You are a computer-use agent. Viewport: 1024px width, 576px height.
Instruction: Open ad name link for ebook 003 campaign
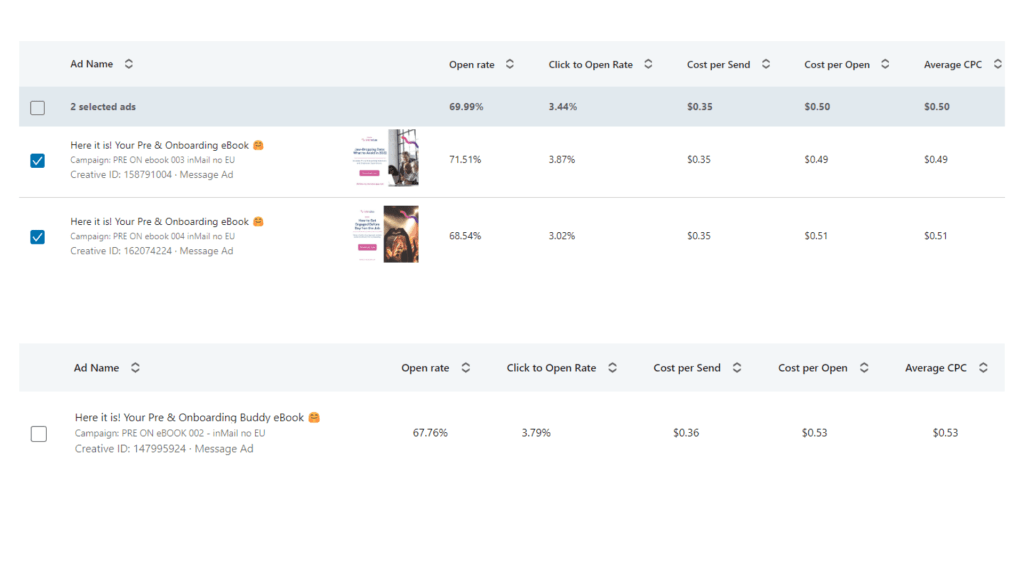point(159,145)
